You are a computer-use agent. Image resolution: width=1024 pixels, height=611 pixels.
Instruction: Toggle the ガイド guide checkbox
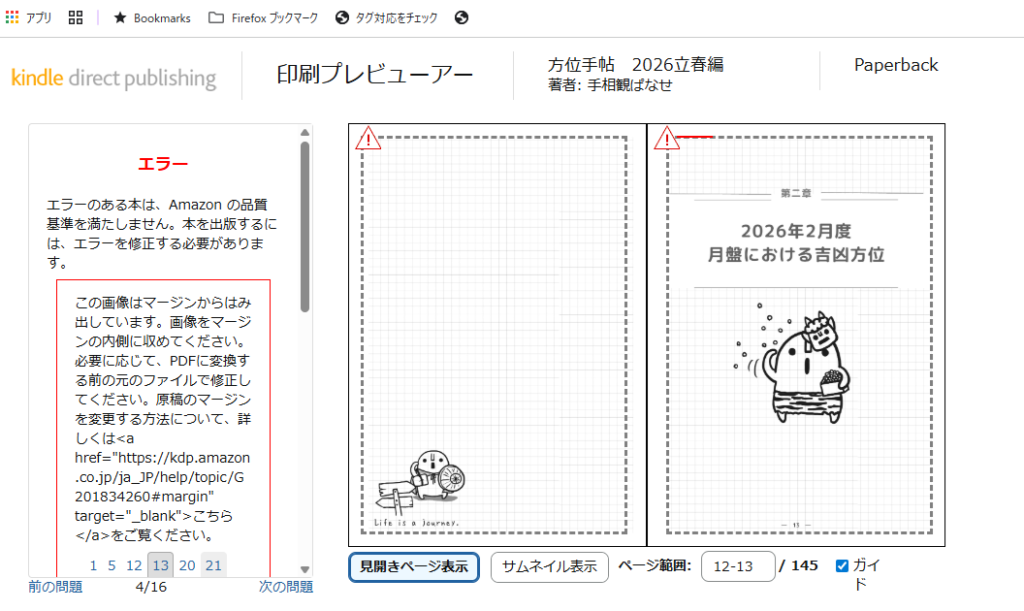842,566
